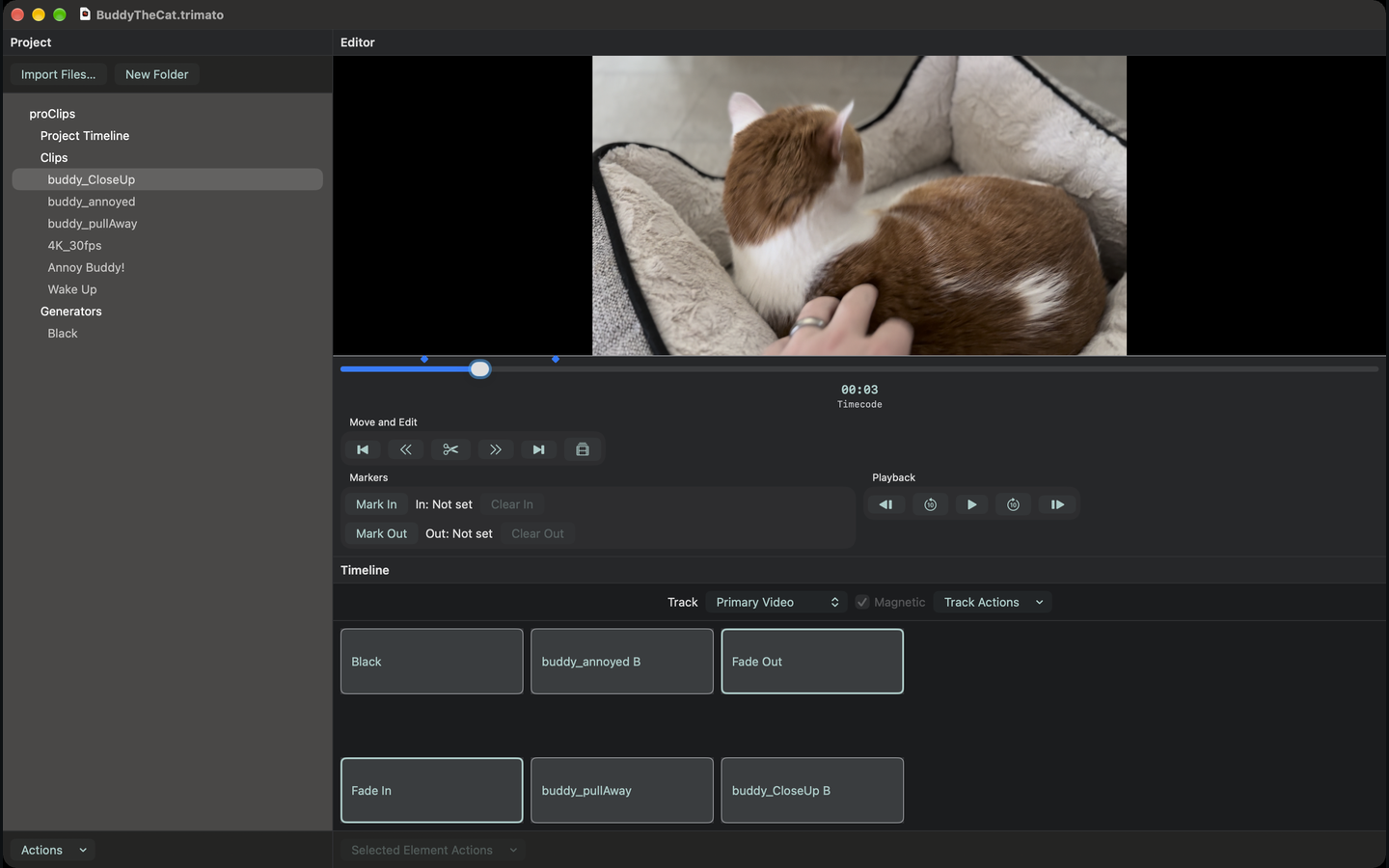Click the printer-like icon in Move and Edit
Image resolution: width=1389 pixels, height=868 pixels.
pos(583,449)
